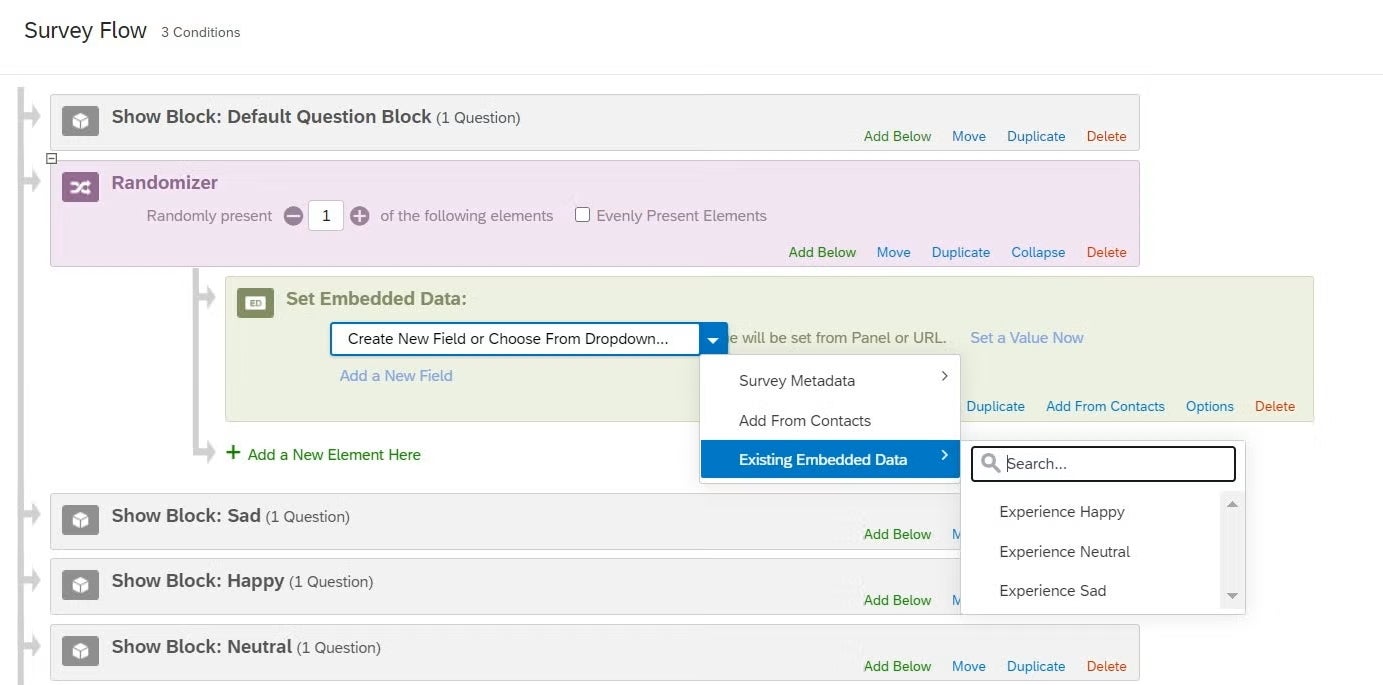Duplicate the Default Question Block
Viewport: 1383px width, 685px height.
click(x=1036, y=136)
